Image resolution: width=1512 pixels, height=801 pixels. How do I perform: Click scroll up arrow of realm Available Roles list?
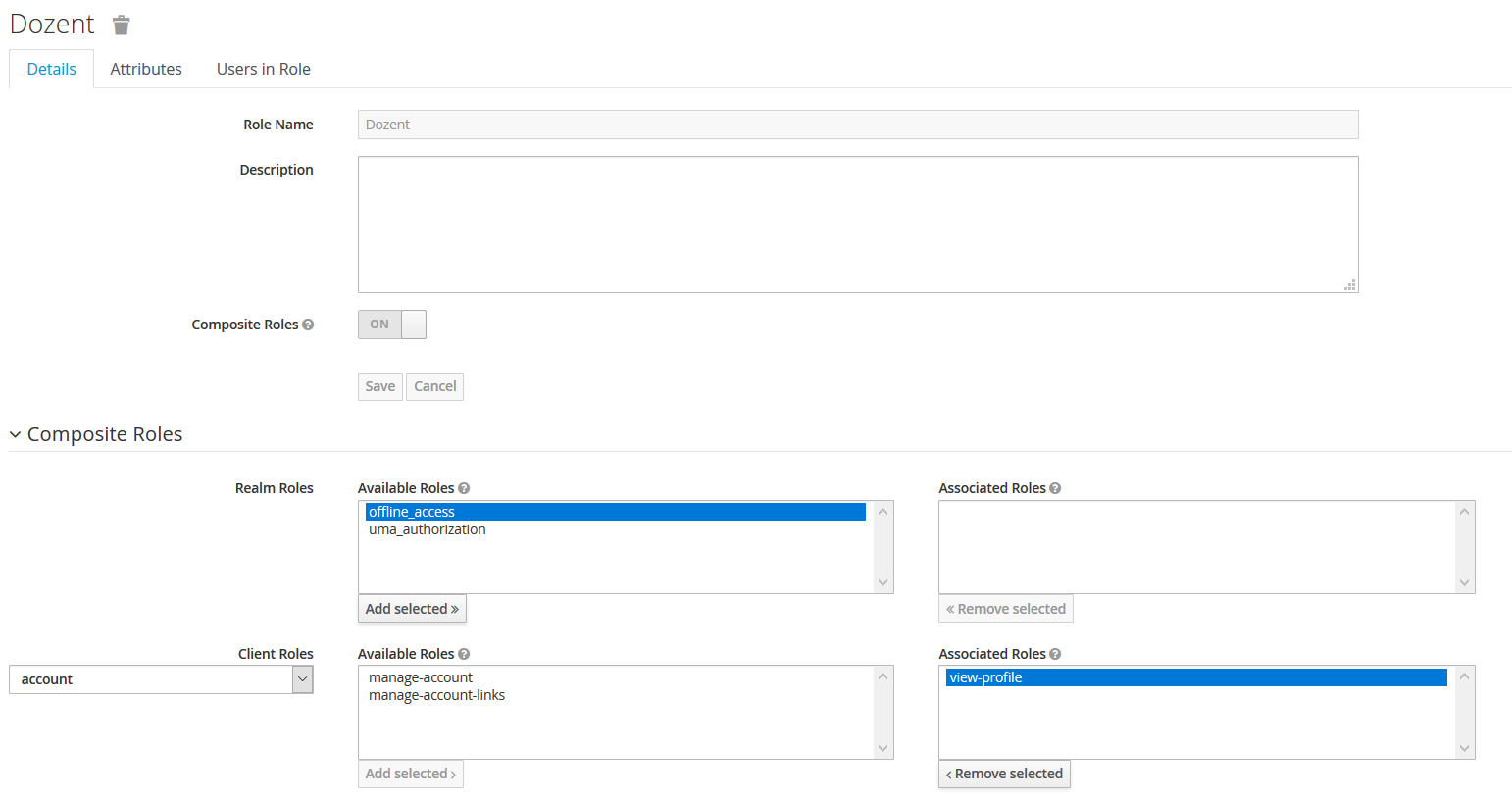[x=882, y=512]
